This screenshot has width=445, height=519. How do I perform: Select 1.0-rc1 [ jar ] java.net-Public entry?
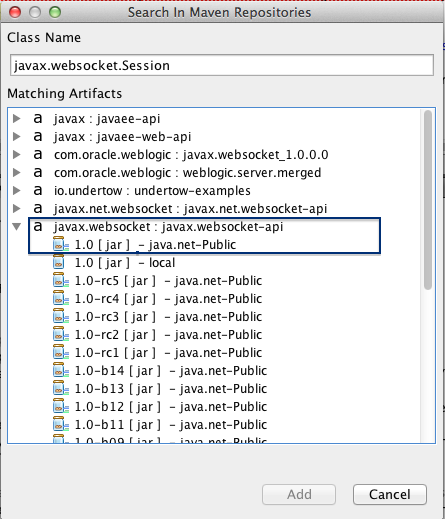click(x=169, y=353)
